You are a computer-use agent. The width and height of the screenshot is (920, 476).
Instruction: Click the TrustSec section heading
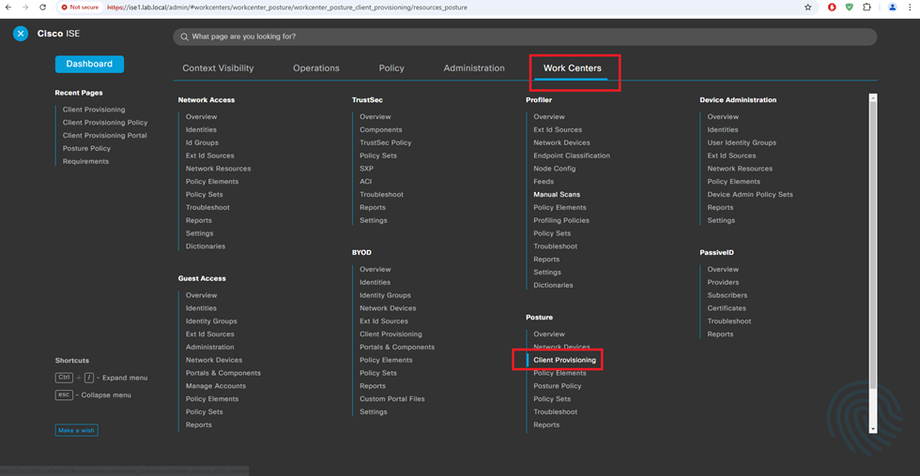click(367, 100)
